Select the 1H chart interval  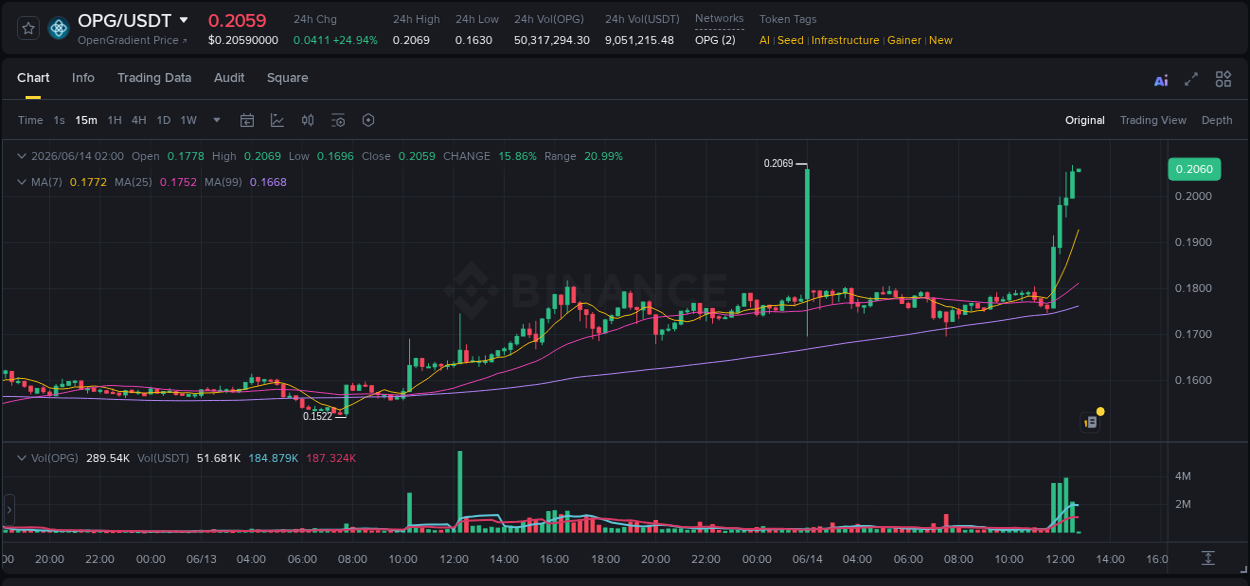[114, 120]
